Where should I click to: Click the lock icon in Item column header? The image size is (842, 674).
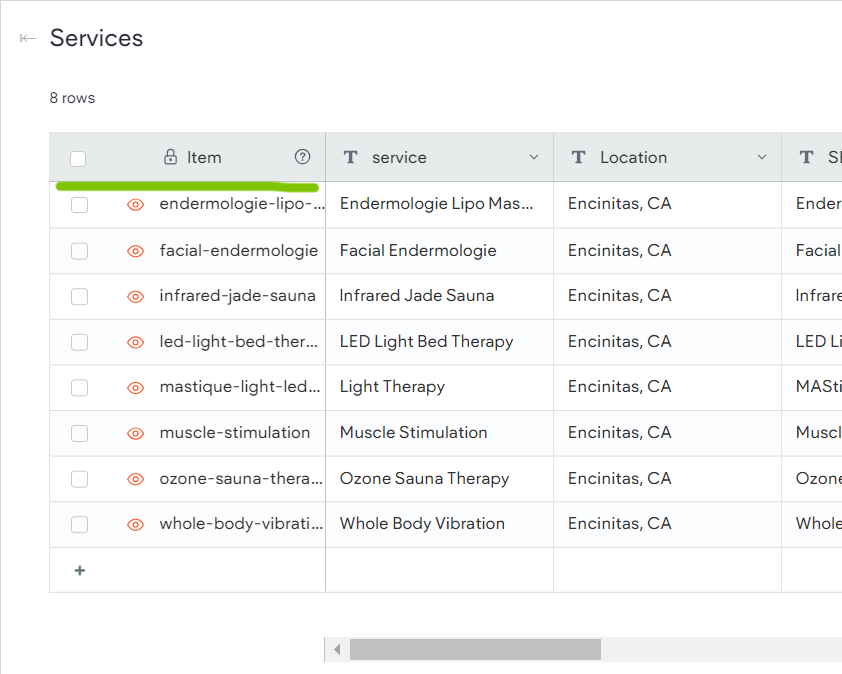pos(170,157)
